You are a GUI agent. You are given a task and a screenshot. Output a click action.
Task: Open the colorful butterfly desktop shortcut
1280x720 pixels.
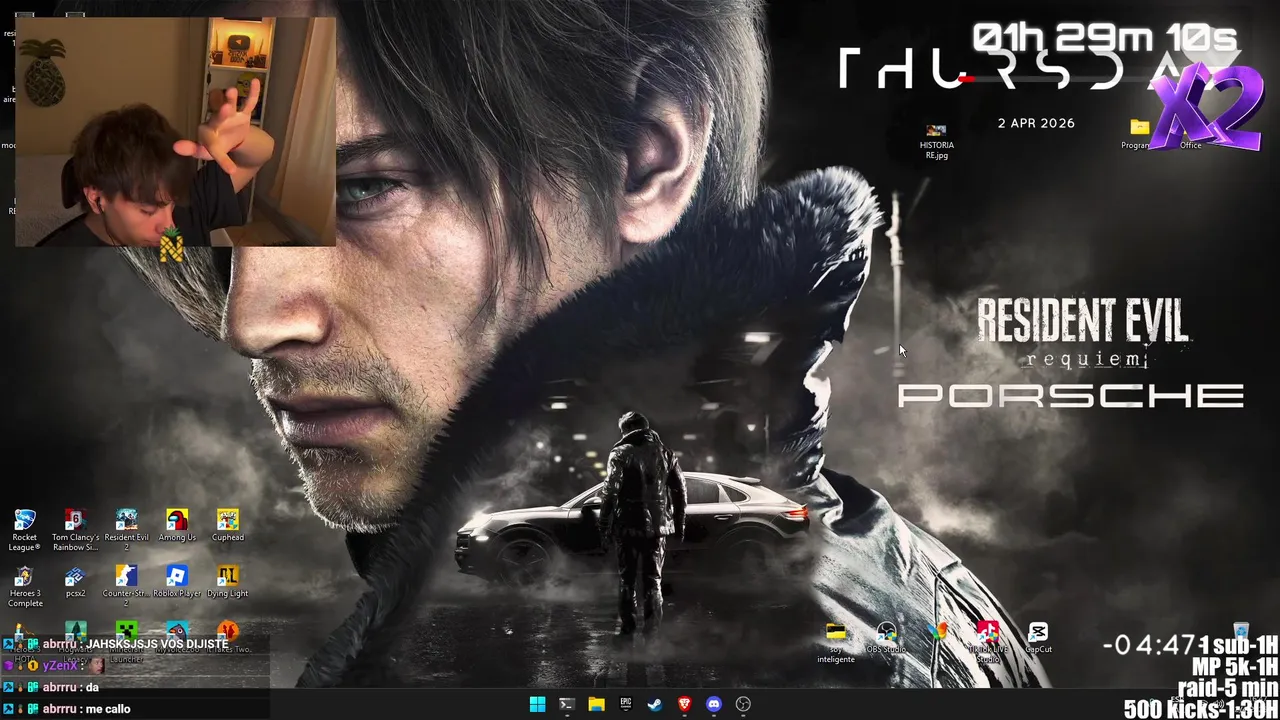[937, 632]
